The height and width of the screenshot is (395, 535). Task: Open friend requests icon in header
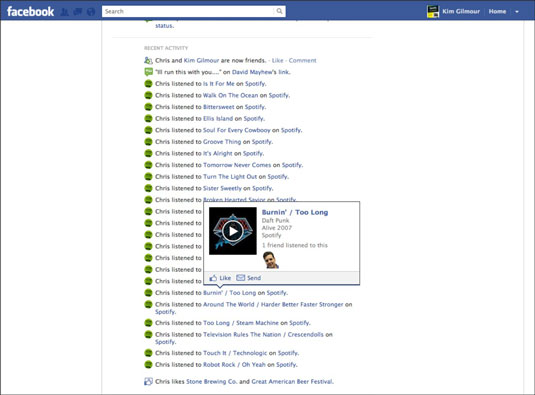[64, 12]
